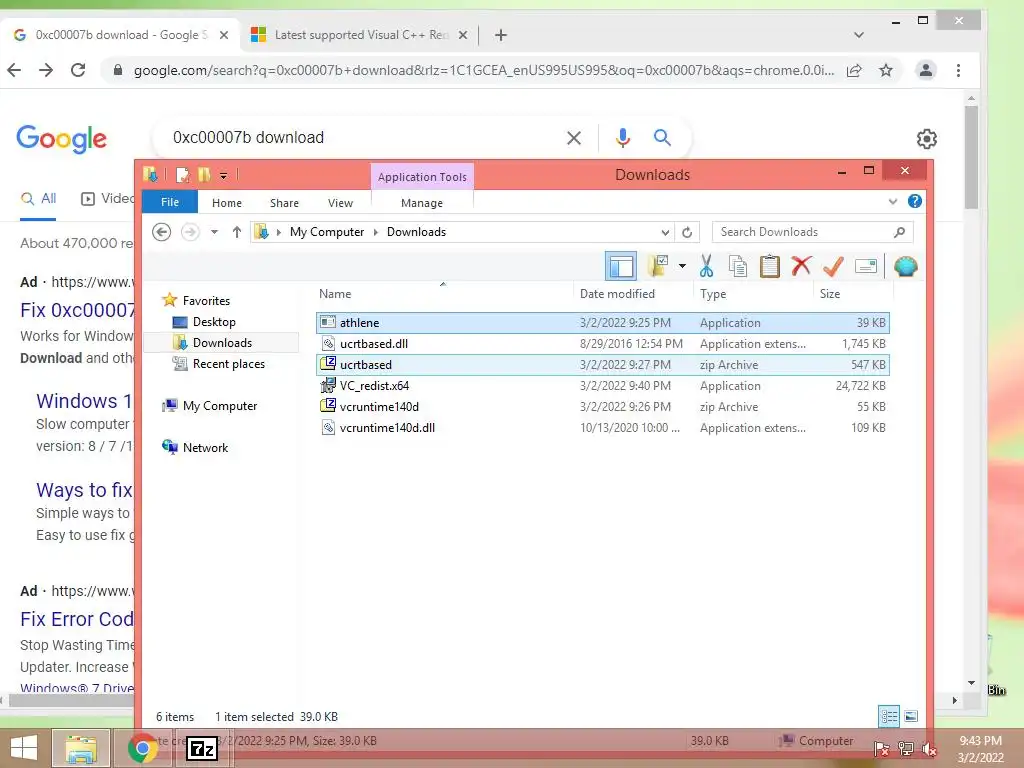This screenshot has width=1024, height=768.
Task: Open the Manage ribbon tab
Action: pyautogui.click(x=422, y=203)
